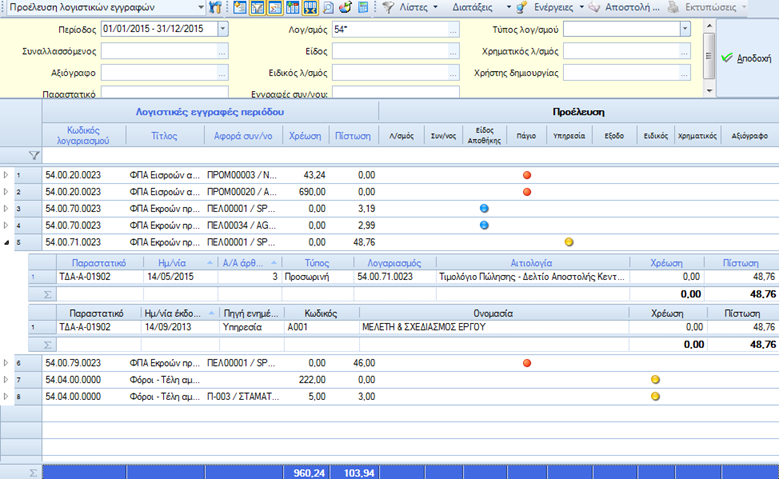Click the pie chart icon in the toolbar
Image resolution: width=779 pixels, height=479 pixels.
tap(346, 7)
